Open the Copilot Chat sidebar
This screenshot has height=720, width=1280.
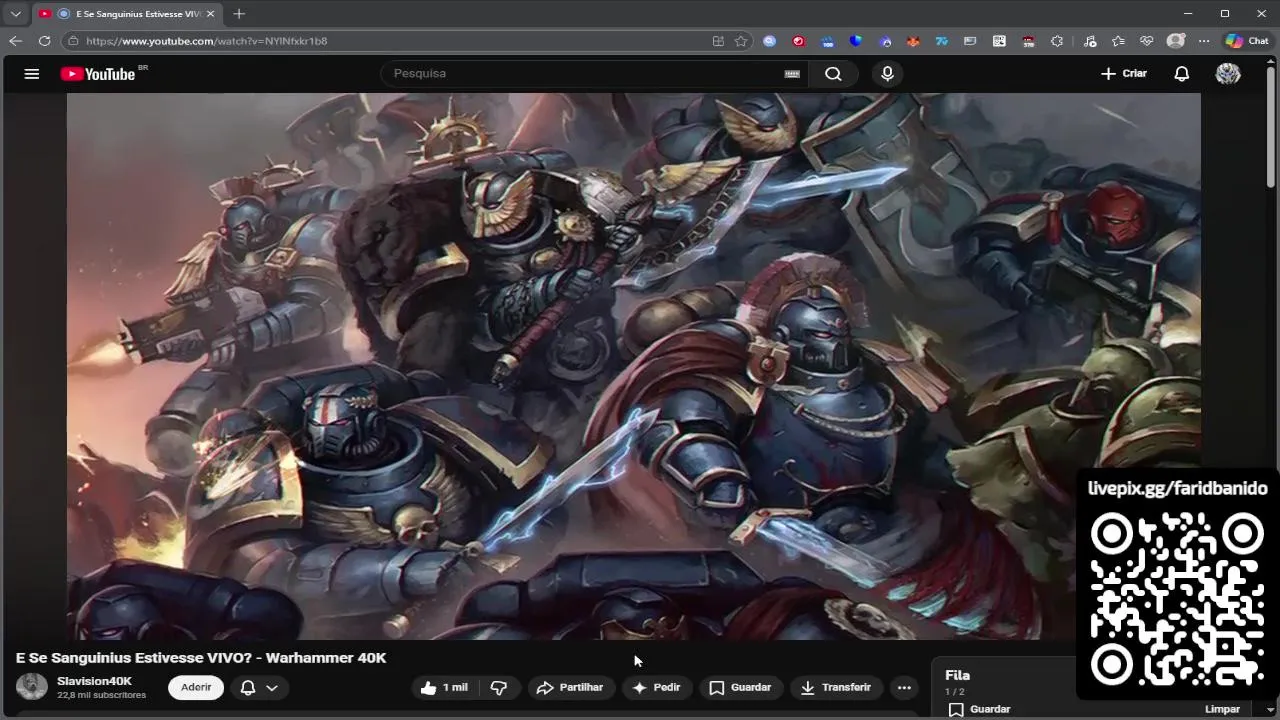click(x=1247, y=41)
